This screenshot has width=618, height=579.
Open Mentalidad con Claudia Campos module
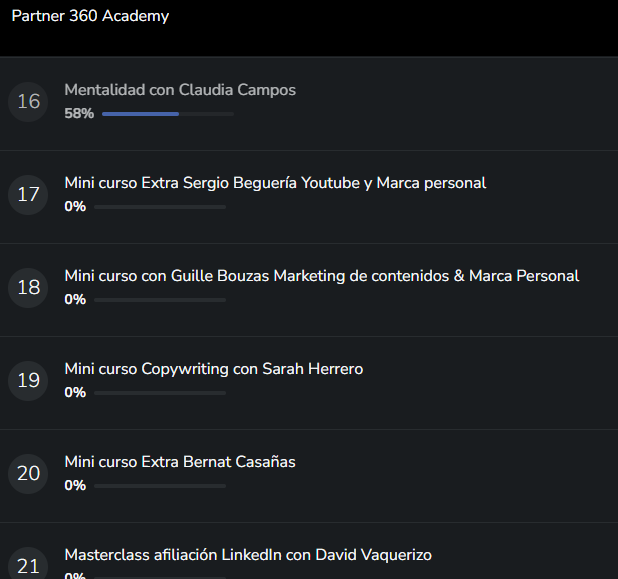pyautogui.click(x=180, y=90)
